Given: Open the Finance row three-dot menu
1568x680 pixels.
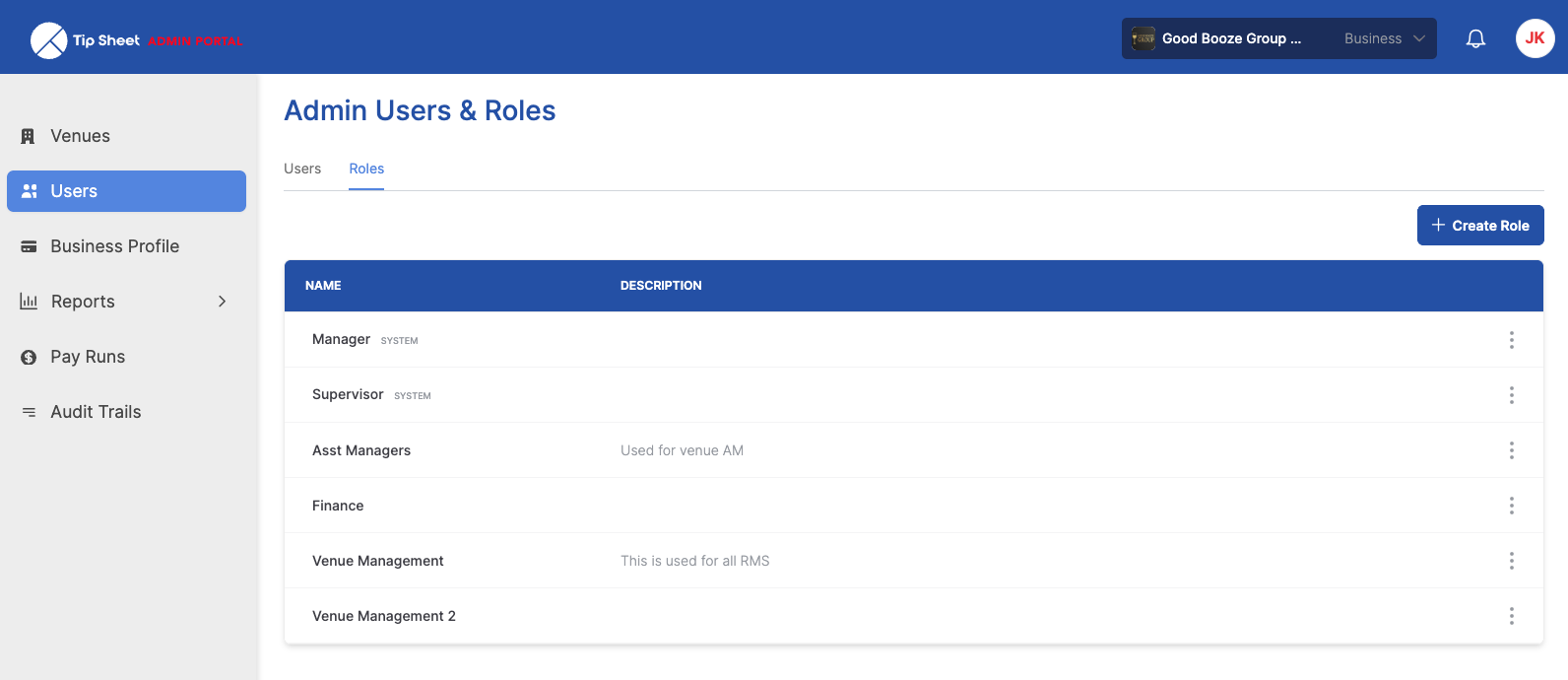Looking at the screenshot, I should (x=1511, y=506).
